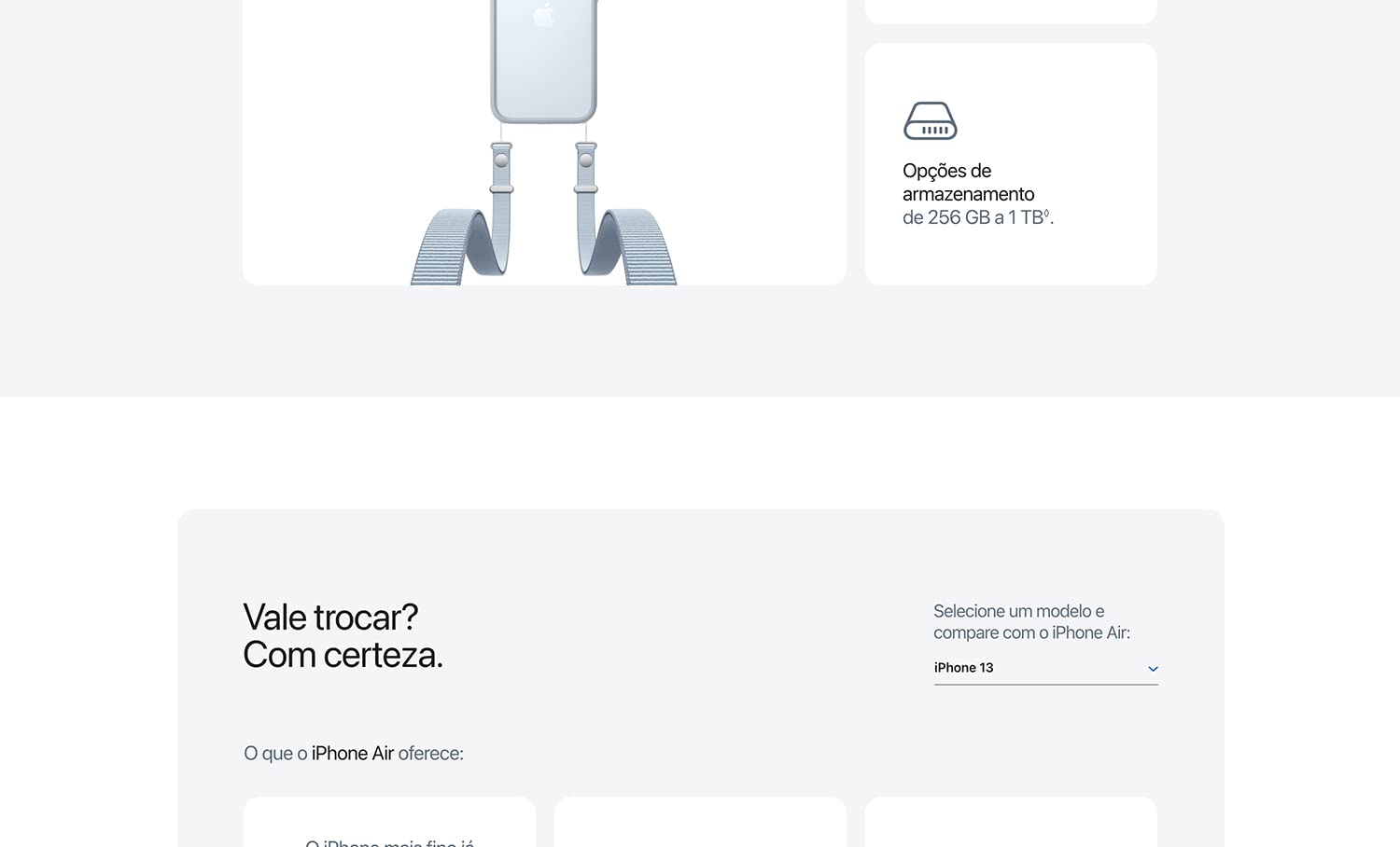Click the bold "iPhone Air" words
Screen dimensions: 1400x847
(353, 754)
